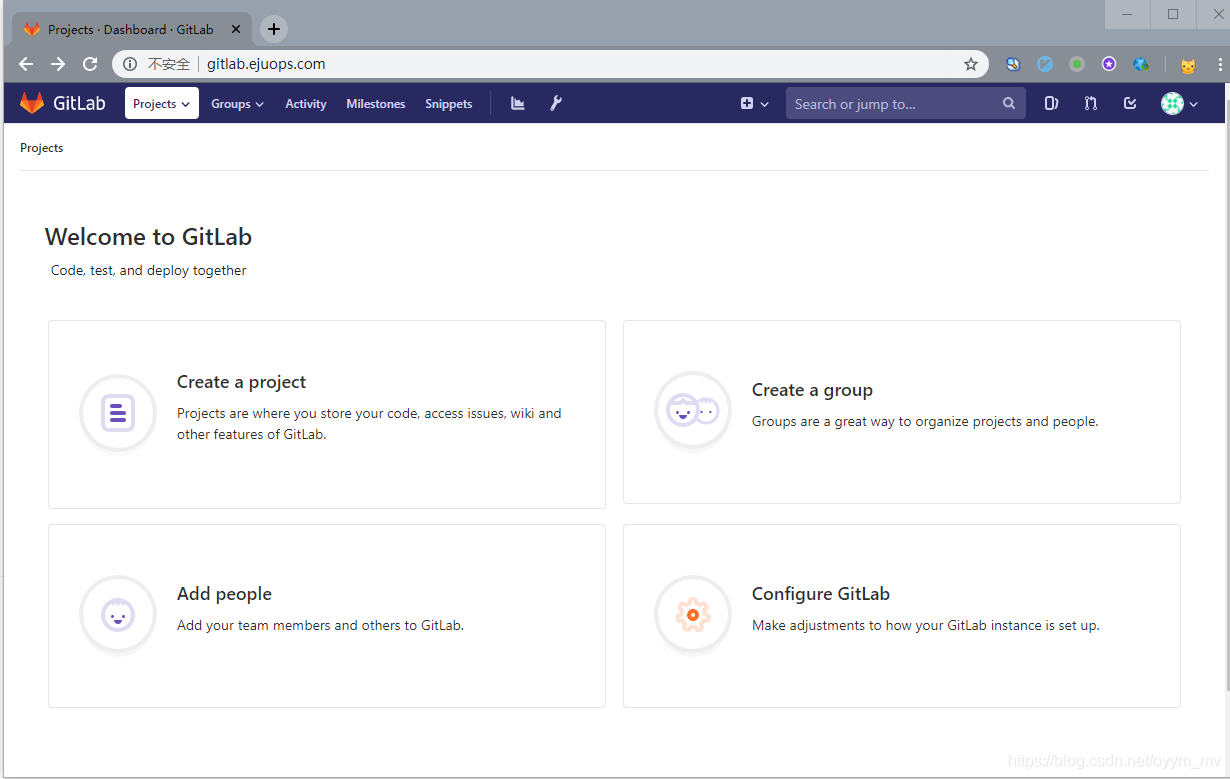Open the instance statistics chart icon
1230x779 pixels.
pyautogui.click(x=518, y=103)
